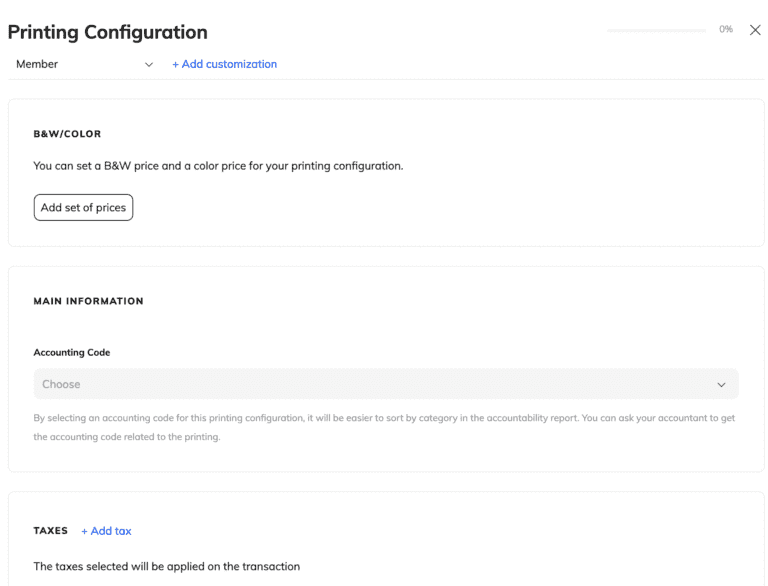768x586 pixels.
Task: Click the taxes applied on transaction text
Action: pyautogui.click(x=166, y=566)
